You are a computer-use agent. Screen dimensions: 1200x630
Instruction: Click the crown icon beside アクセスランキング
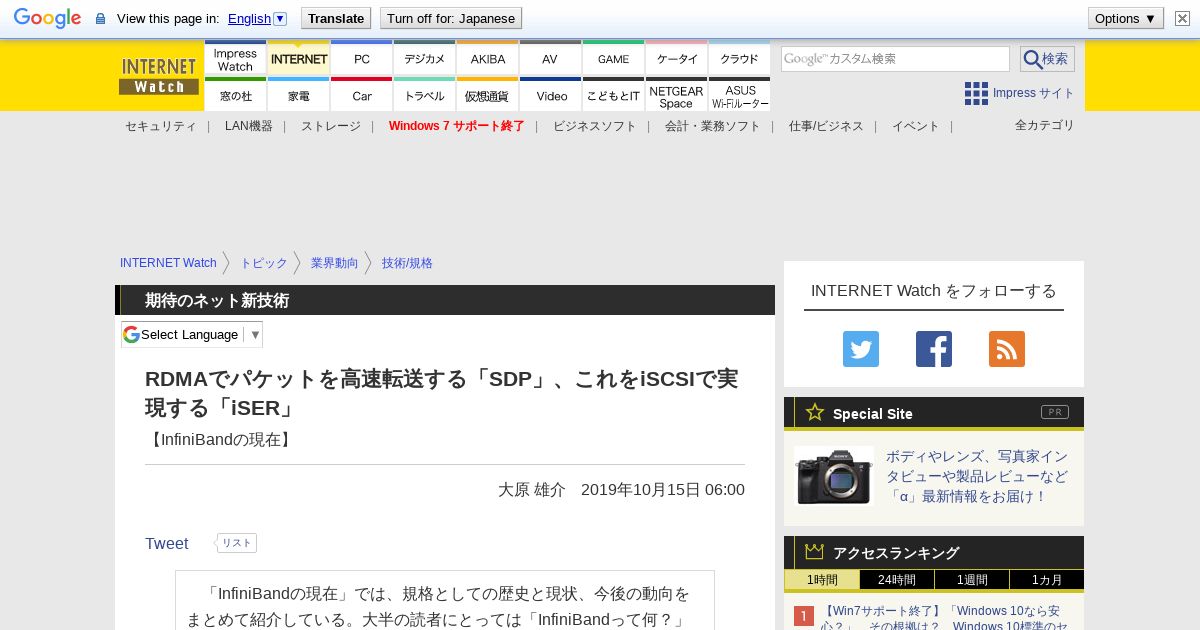click(x=814, y=551)
